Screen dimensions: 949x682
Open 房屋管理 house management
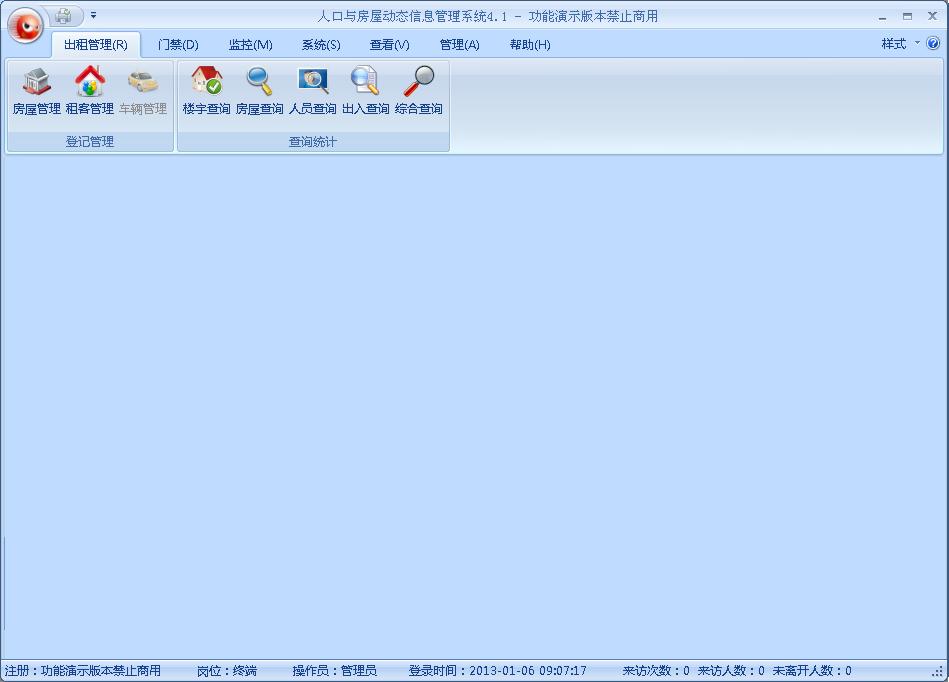pyautogui.click(x=36, y=91)
